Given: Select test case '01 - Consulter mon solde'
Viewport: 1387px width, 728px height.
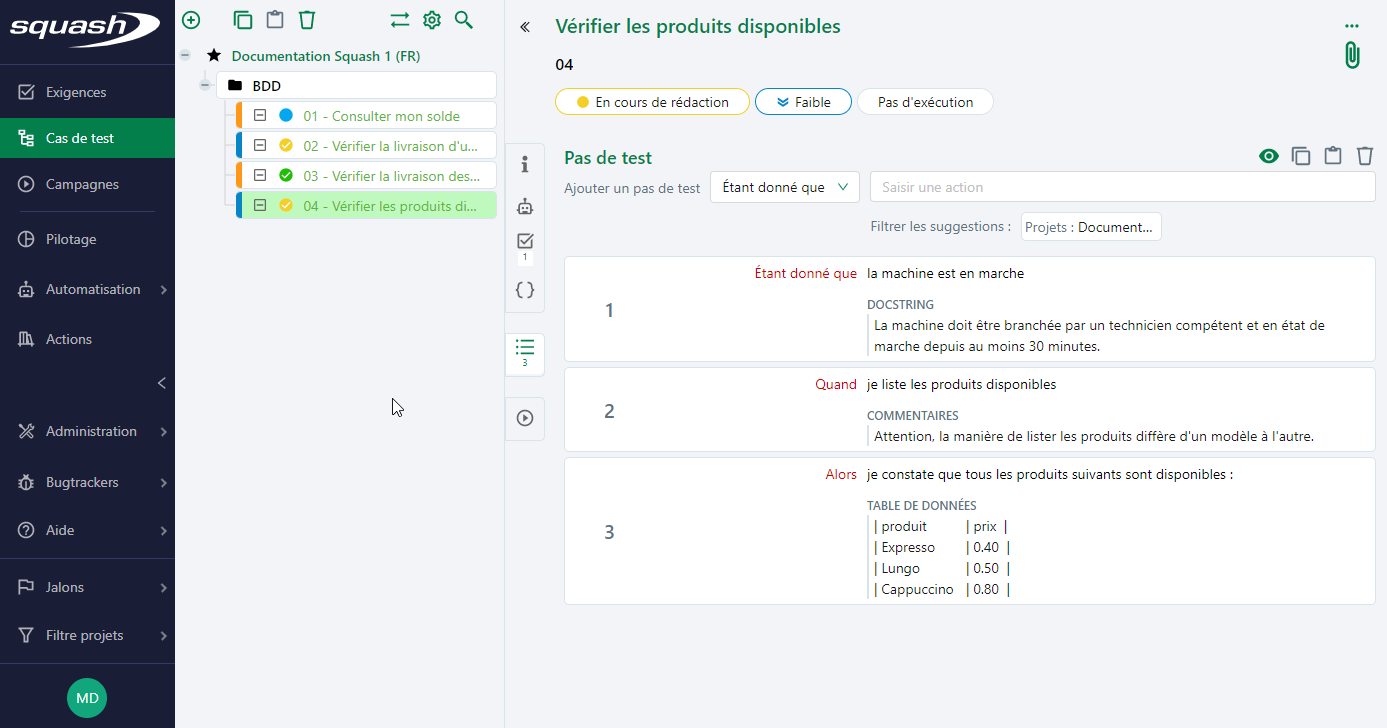Looking at the screenshot, I should 381,116.
